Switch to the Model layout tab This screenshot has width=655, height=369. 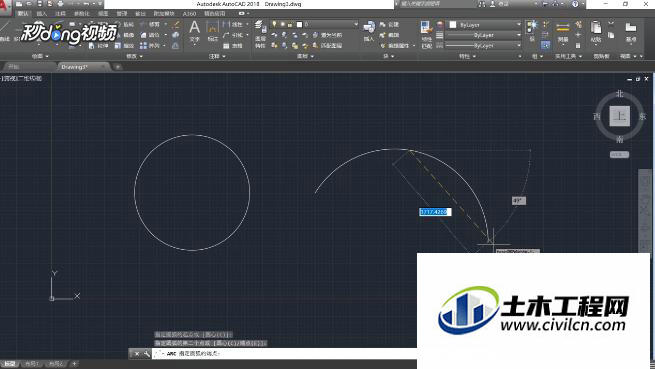coord(9,364)
